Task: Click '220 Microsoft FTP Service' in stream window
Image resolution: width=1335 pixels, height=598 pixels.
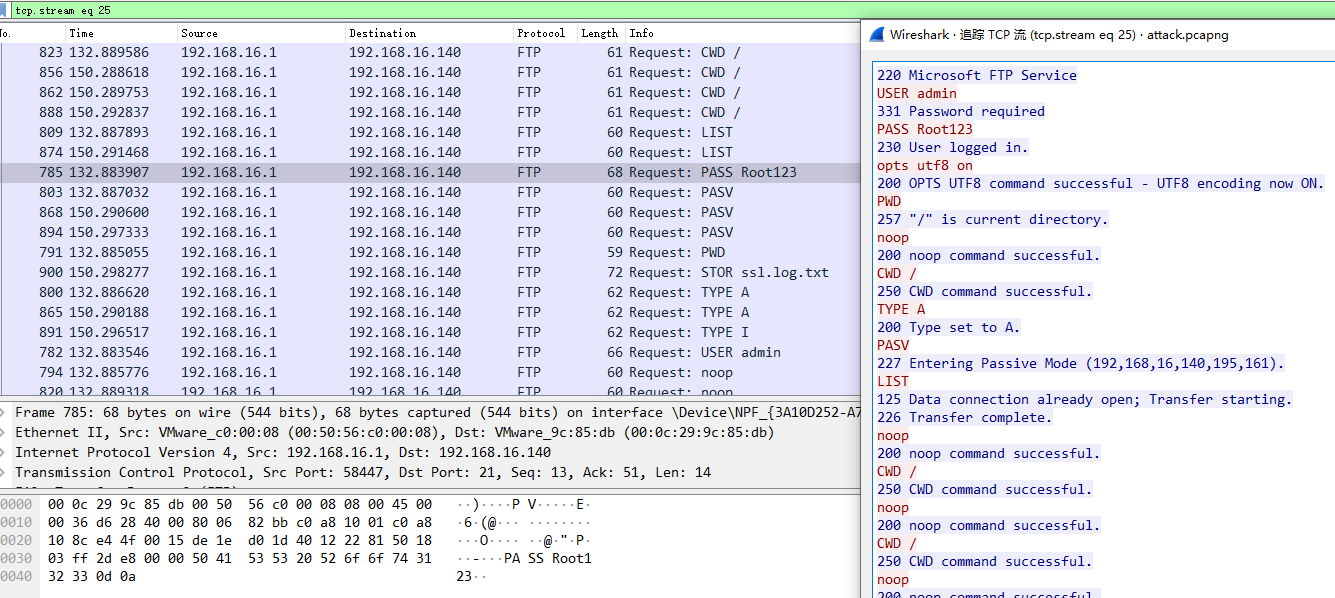Action: (977, 75)
